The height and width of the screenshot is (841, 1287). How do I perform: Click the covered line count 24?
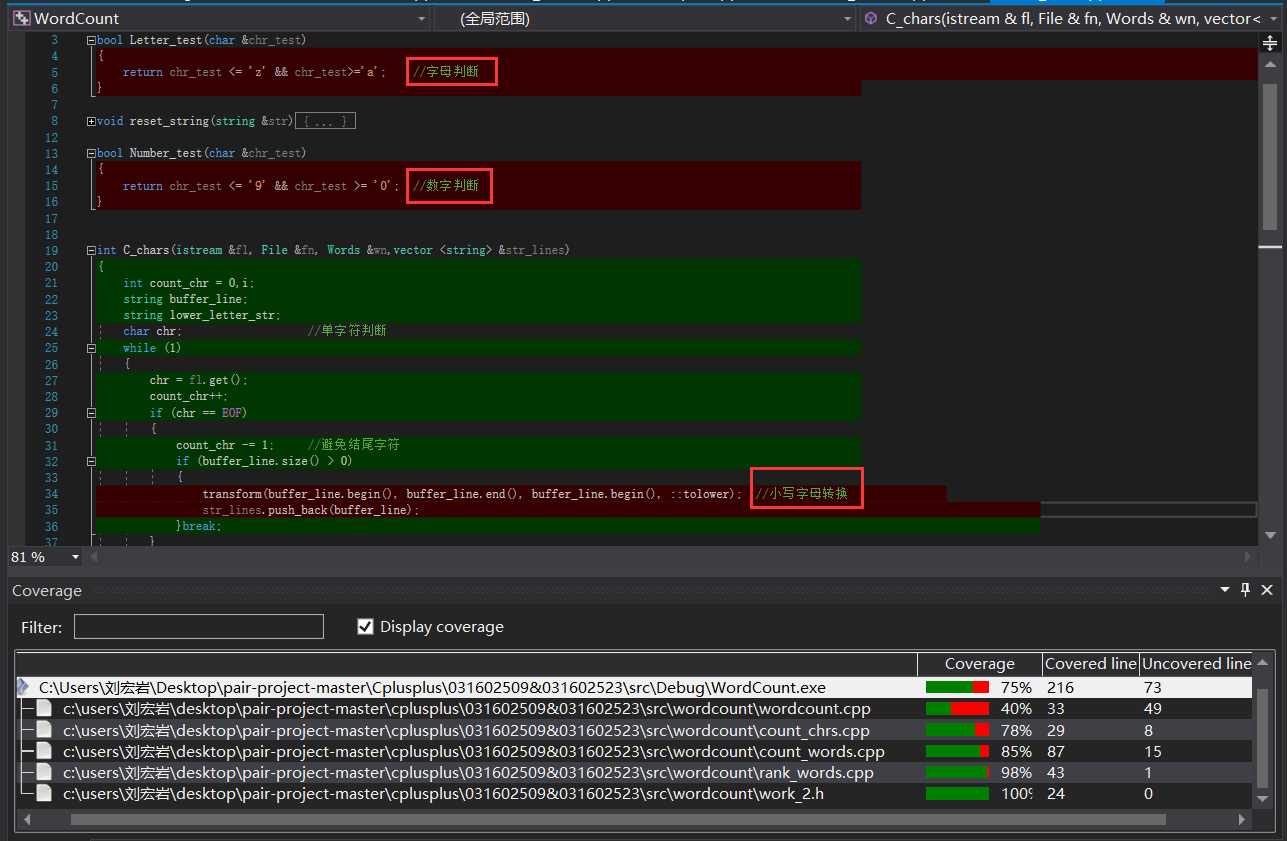click(x=1056, y=793)
